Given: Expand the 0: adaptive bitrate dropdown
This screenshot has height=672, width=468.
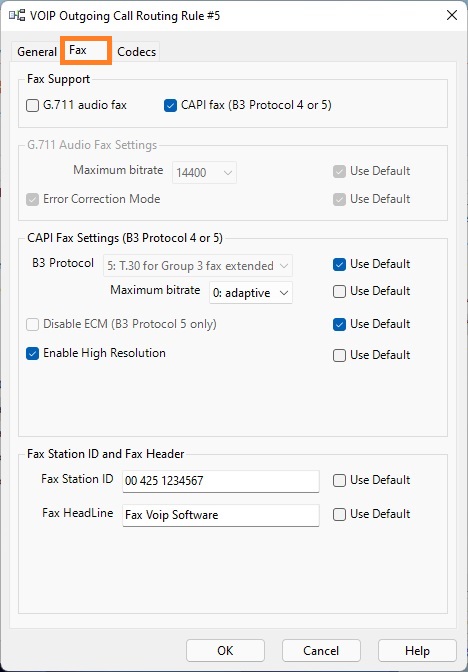Looking at the screenshot, I should tap(251, 293).
